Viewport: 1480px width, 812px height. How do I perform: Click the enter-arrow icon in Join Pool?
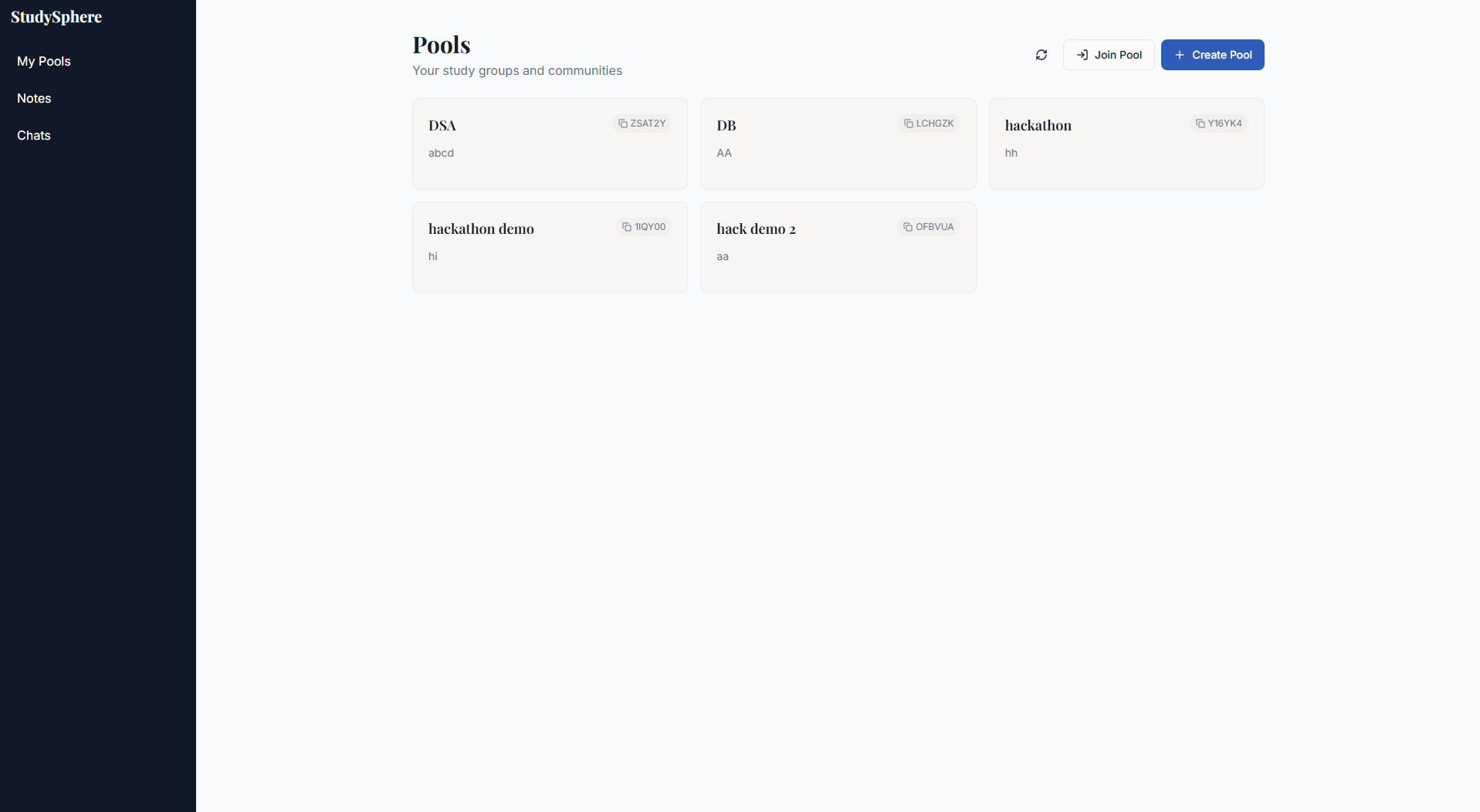coord(1082,55)
